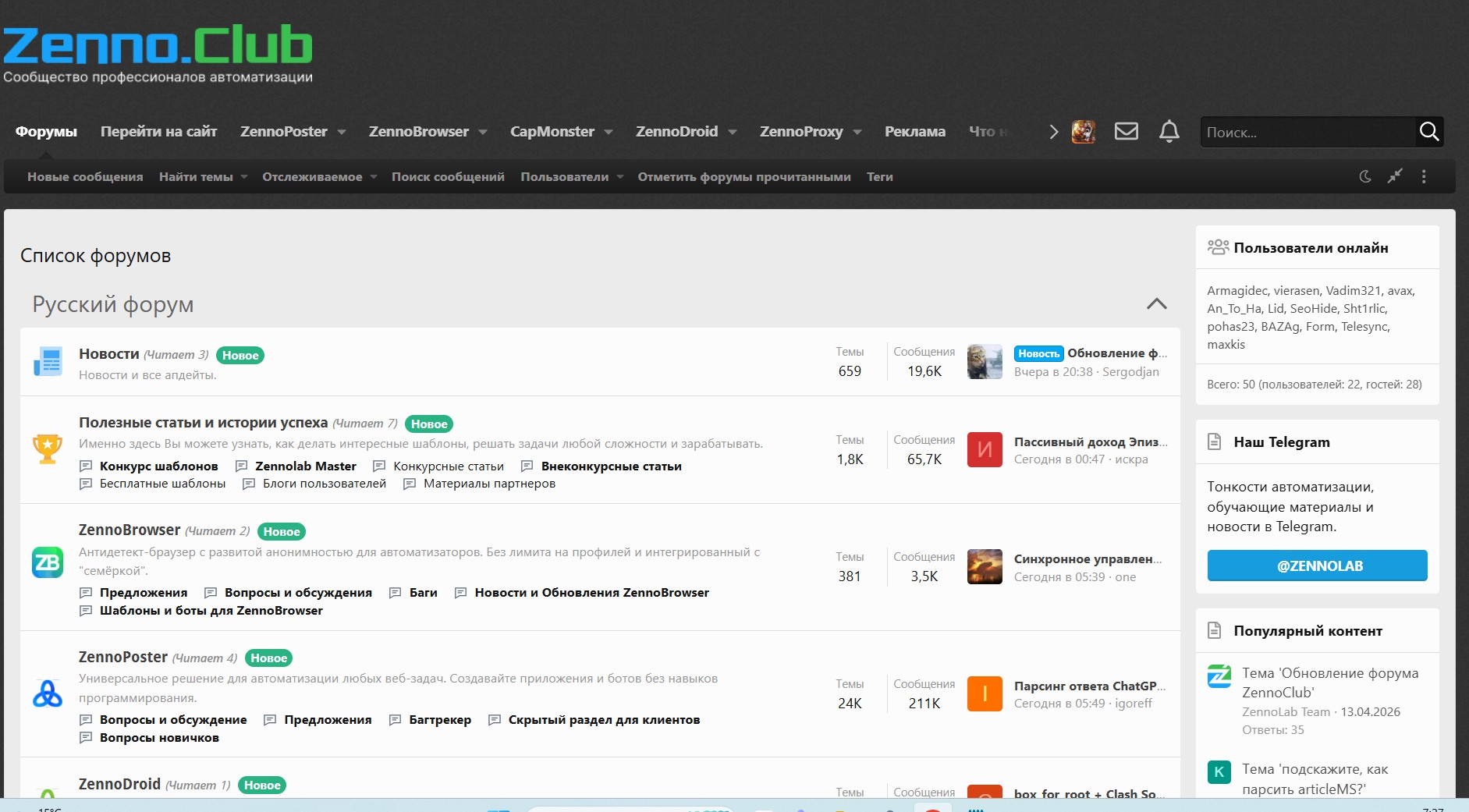Click the ZennoPoster forum icon
The image size is (1469, 812).
(48, 693)
